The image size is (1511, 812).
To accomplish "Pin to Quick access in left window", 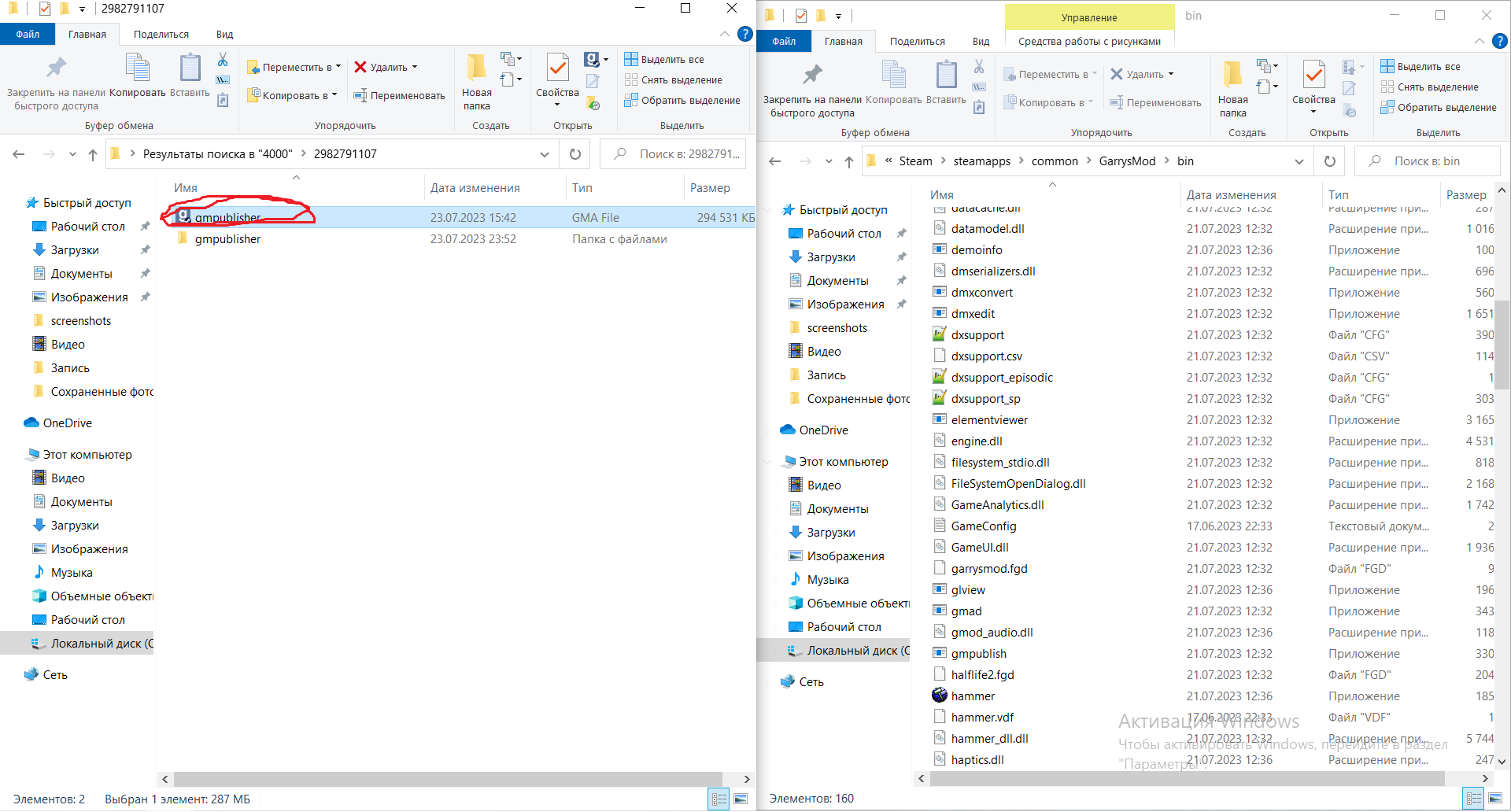I will 56,82.
